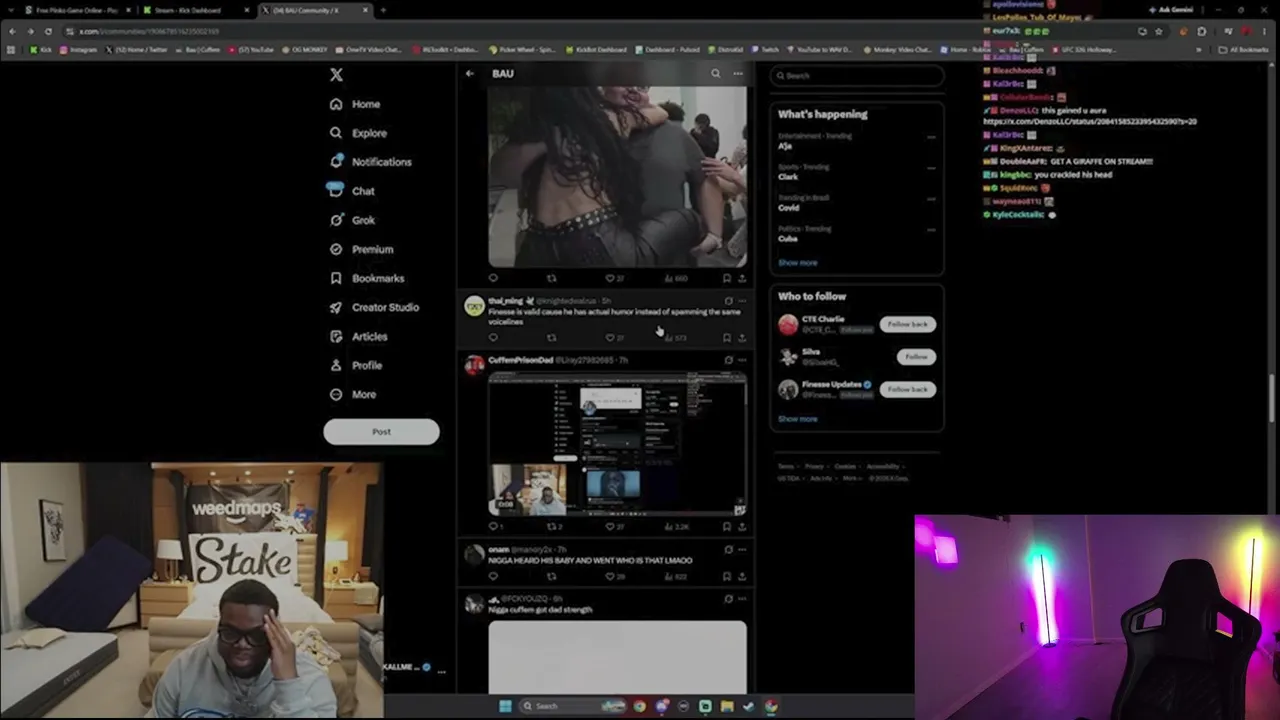1280x720 pixels.
Task: Expand the More menu in sidebar
Action: coord(352,394)
